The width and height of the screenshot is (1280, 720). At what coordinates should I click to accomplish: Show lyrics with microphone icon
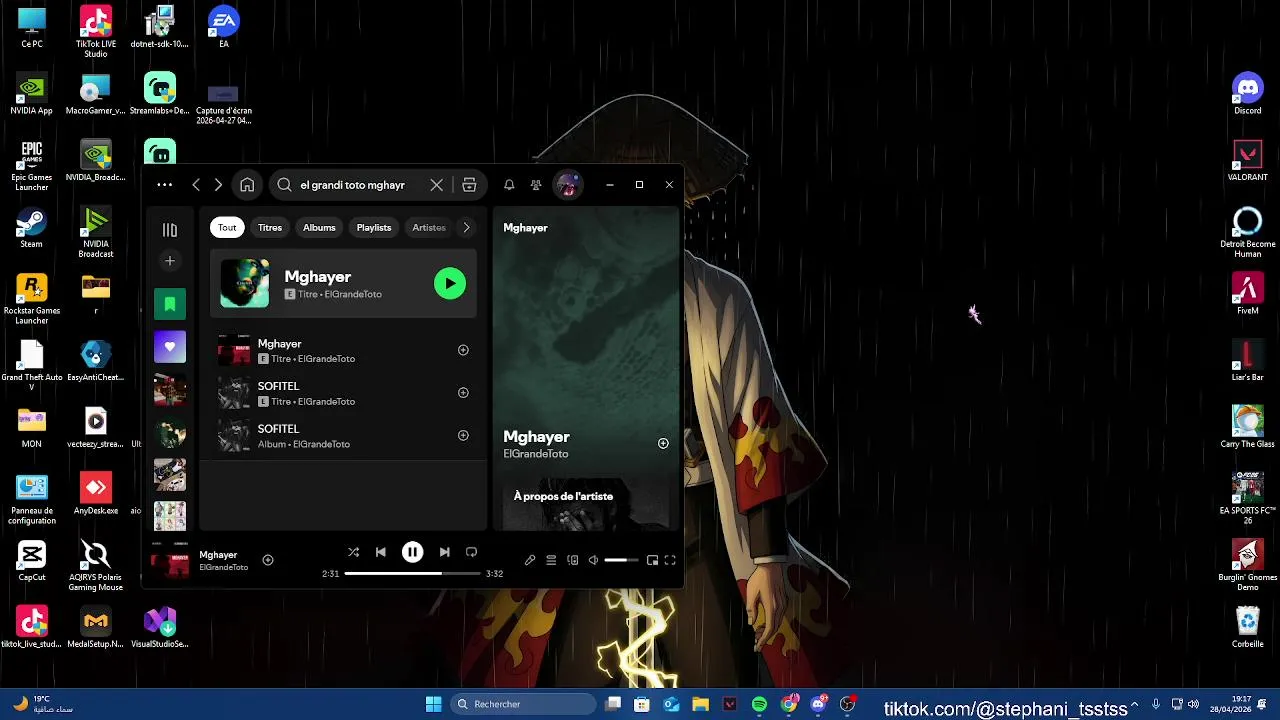[x=530, y=561]
